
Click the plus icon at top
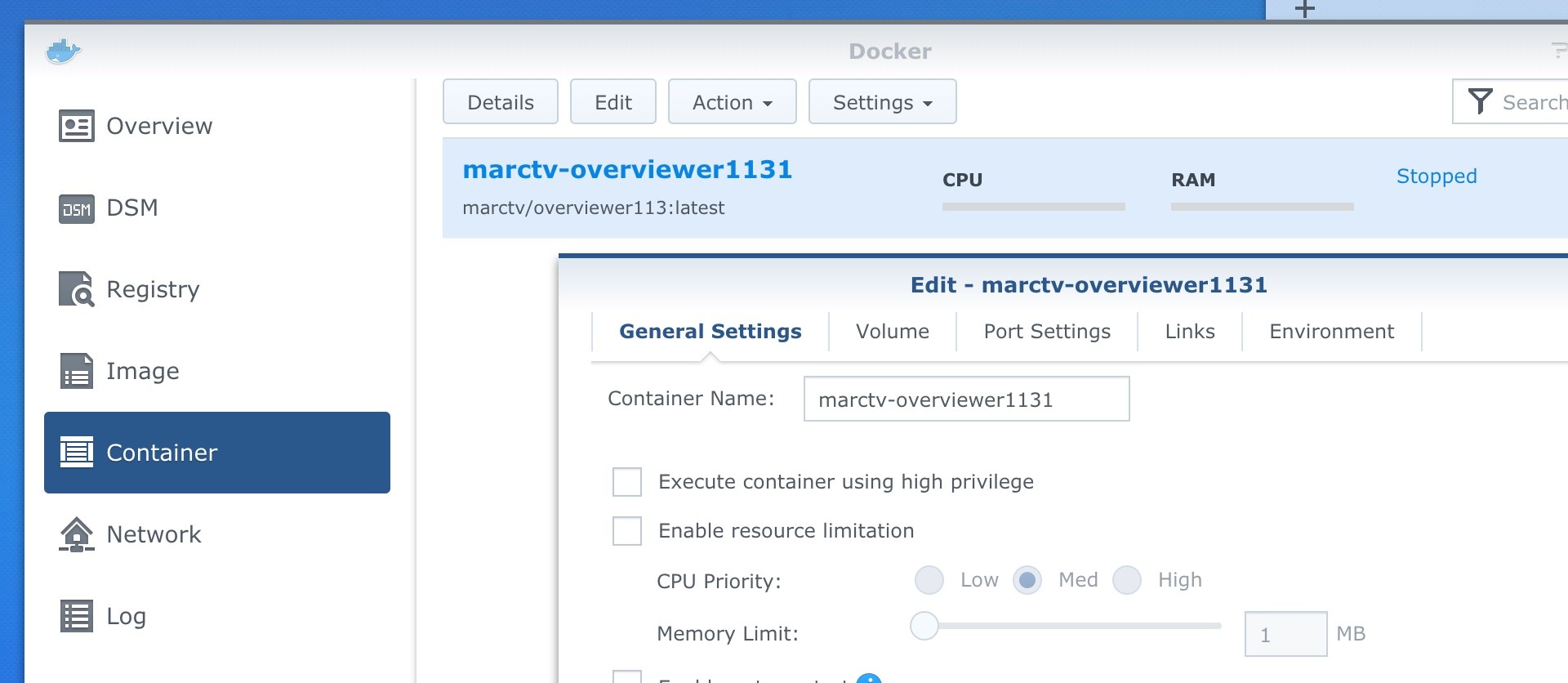point(1305,8)
